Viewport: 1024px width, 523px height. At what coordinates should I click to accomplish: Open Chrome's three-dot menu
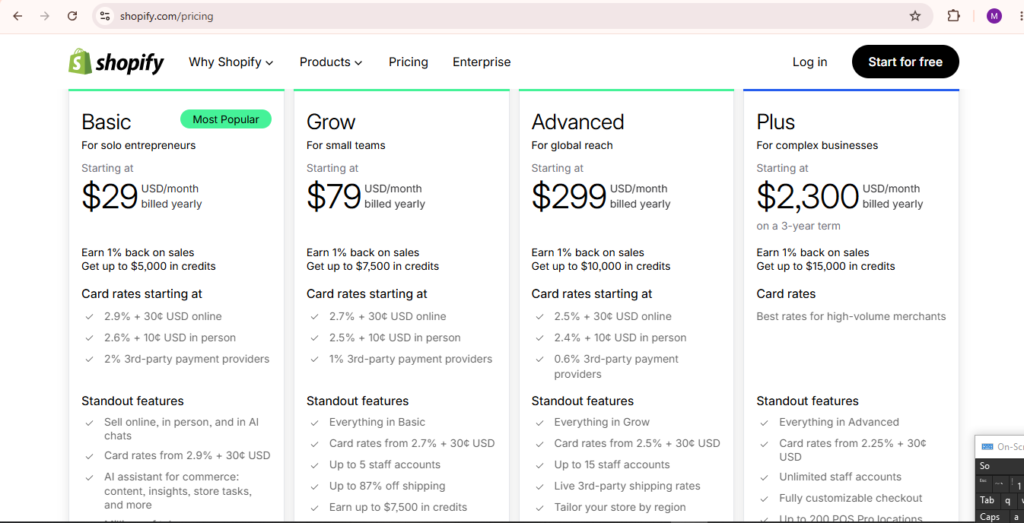tap(1020, 16)
